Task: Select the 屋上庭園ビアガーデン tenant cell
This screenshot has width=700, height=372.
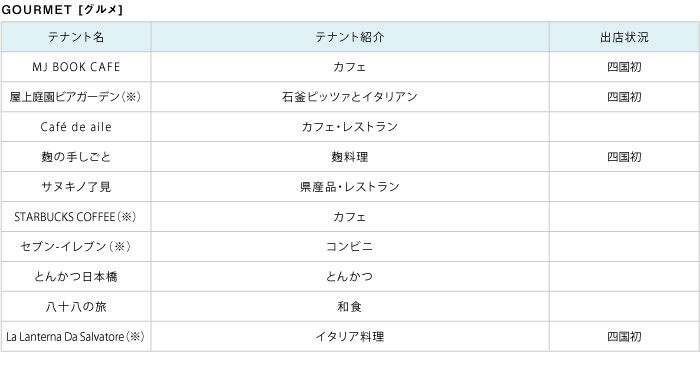Action: point(76,97)
